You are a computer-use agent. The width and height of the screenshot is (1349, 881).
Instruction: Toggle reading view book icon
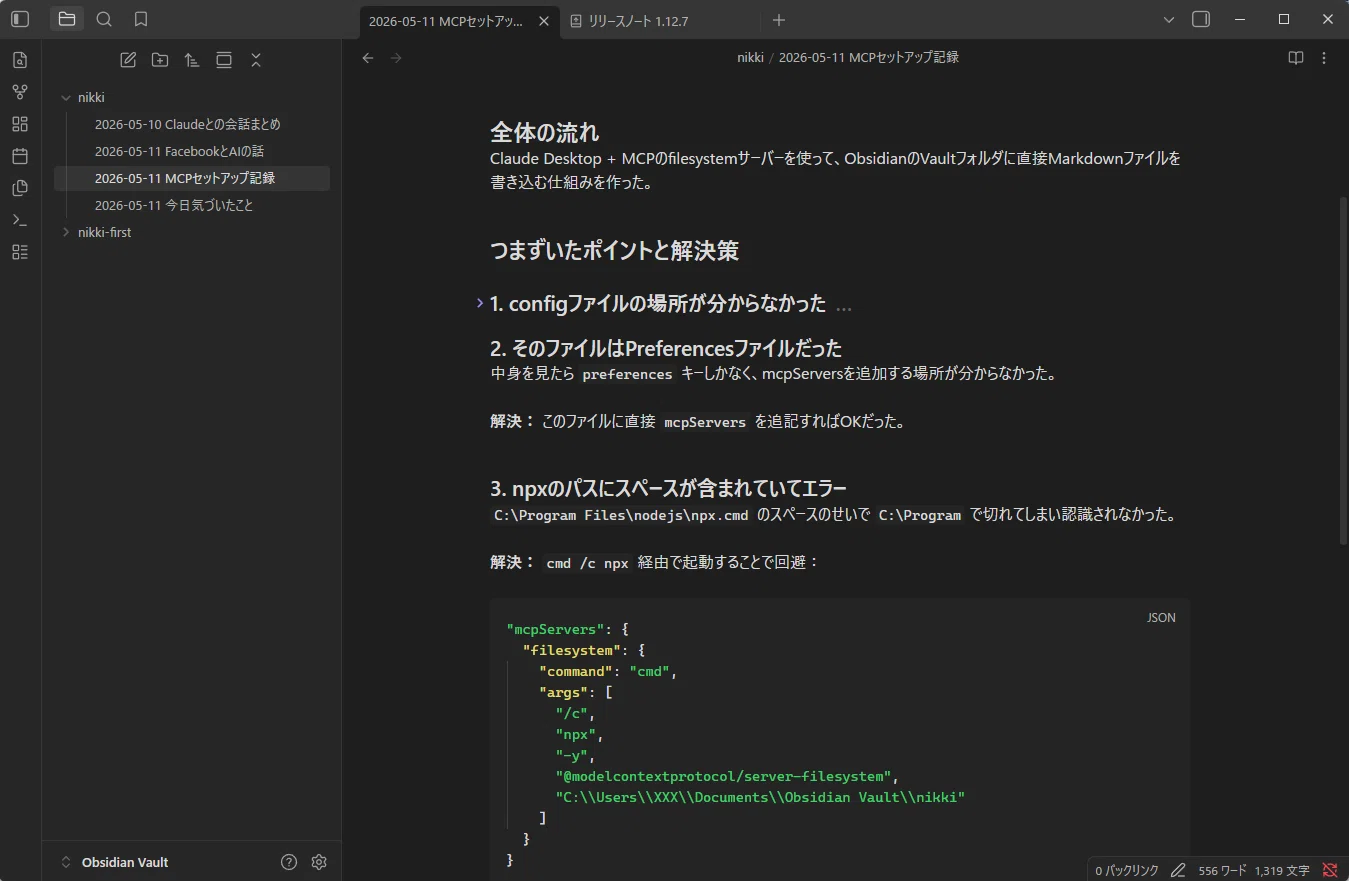1296,58
